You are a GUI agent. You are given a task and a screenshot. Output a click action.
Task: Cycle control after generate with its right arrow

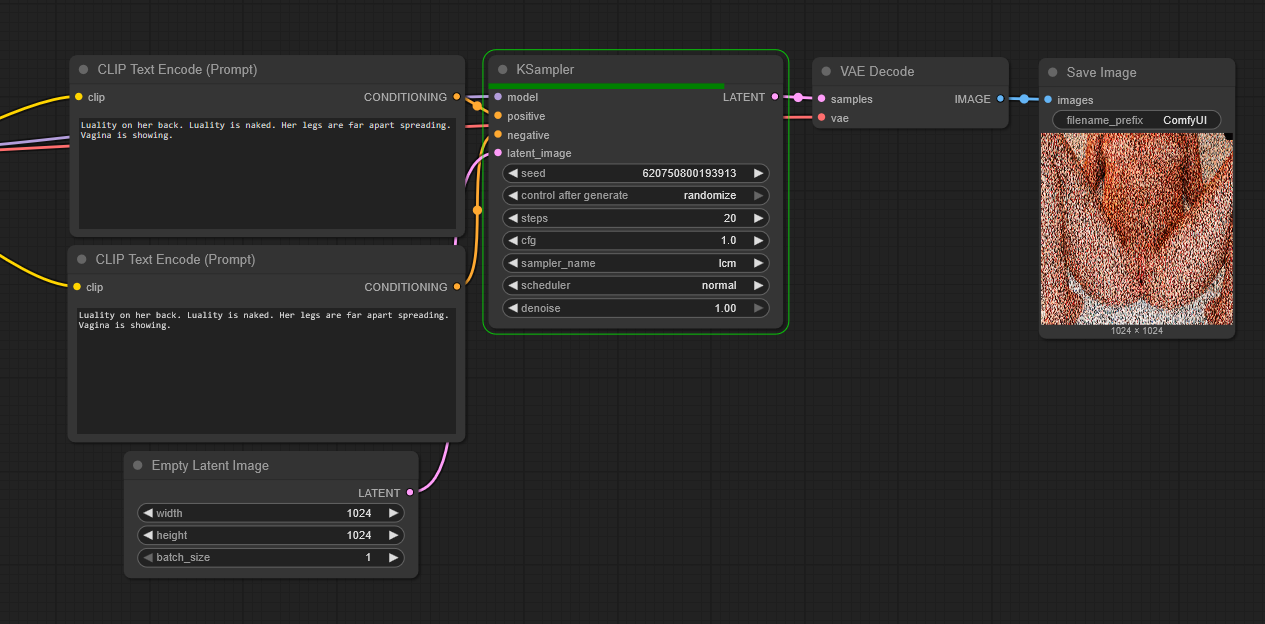[x=758, y=195]
